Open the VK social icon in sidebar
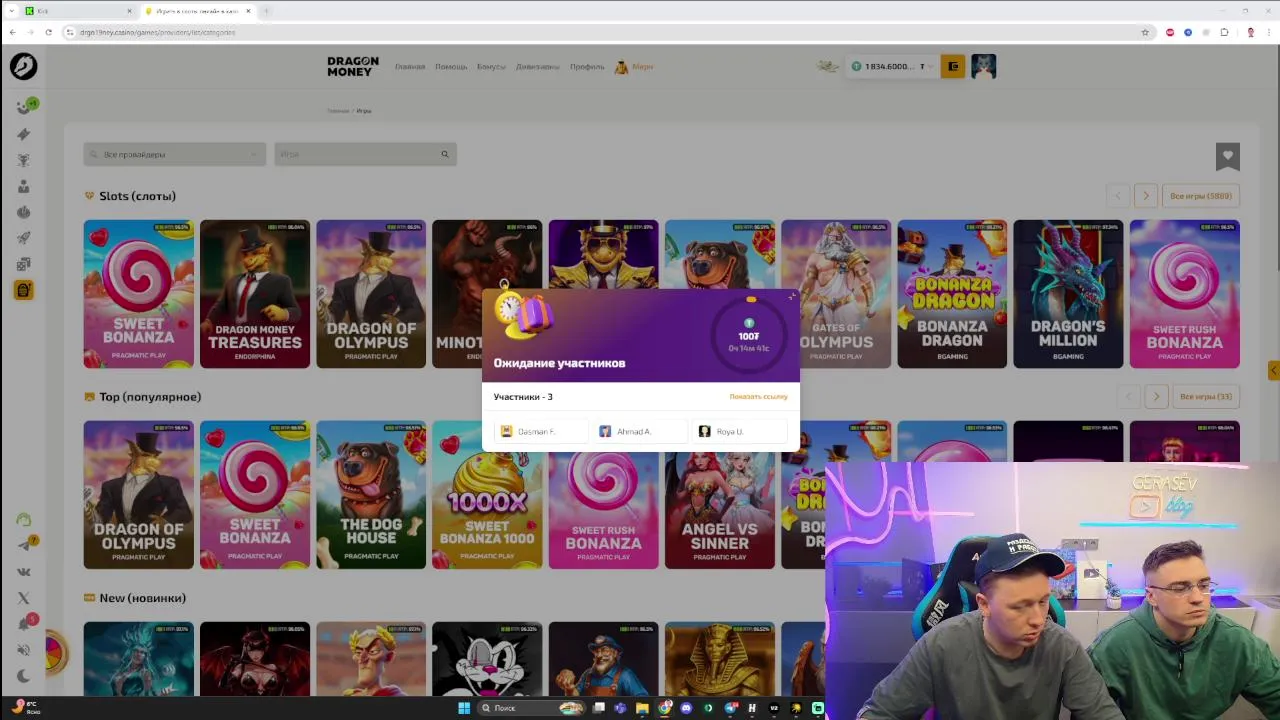Screen dimensions: 1280x720 [x=23, y=572]
